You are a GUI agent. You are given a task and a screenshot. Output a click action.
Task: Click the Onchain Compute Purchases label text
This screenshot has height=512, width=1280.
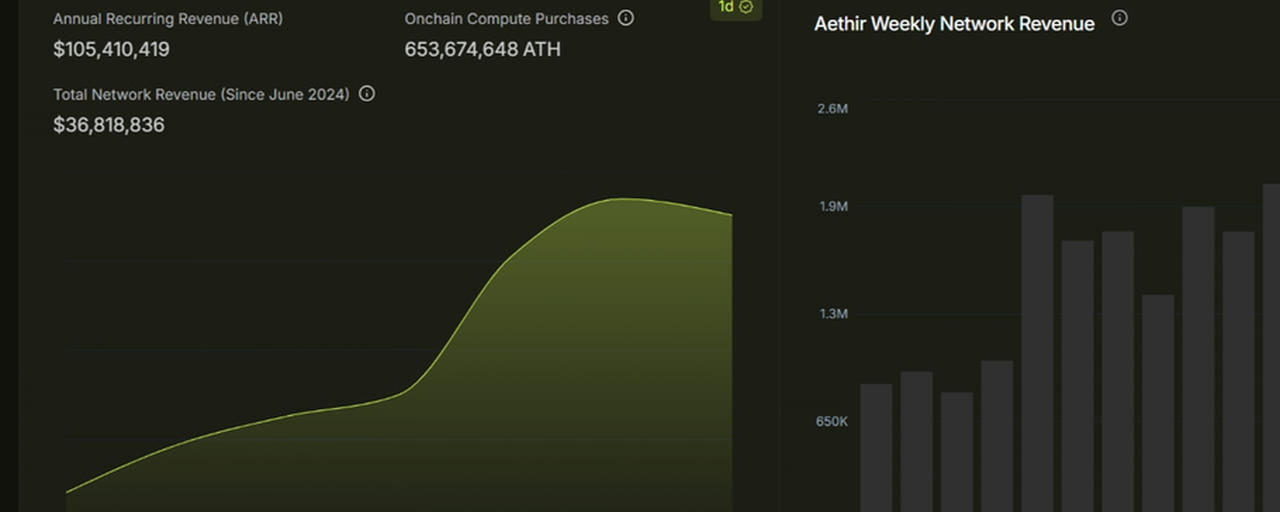(x=507, y=19)
